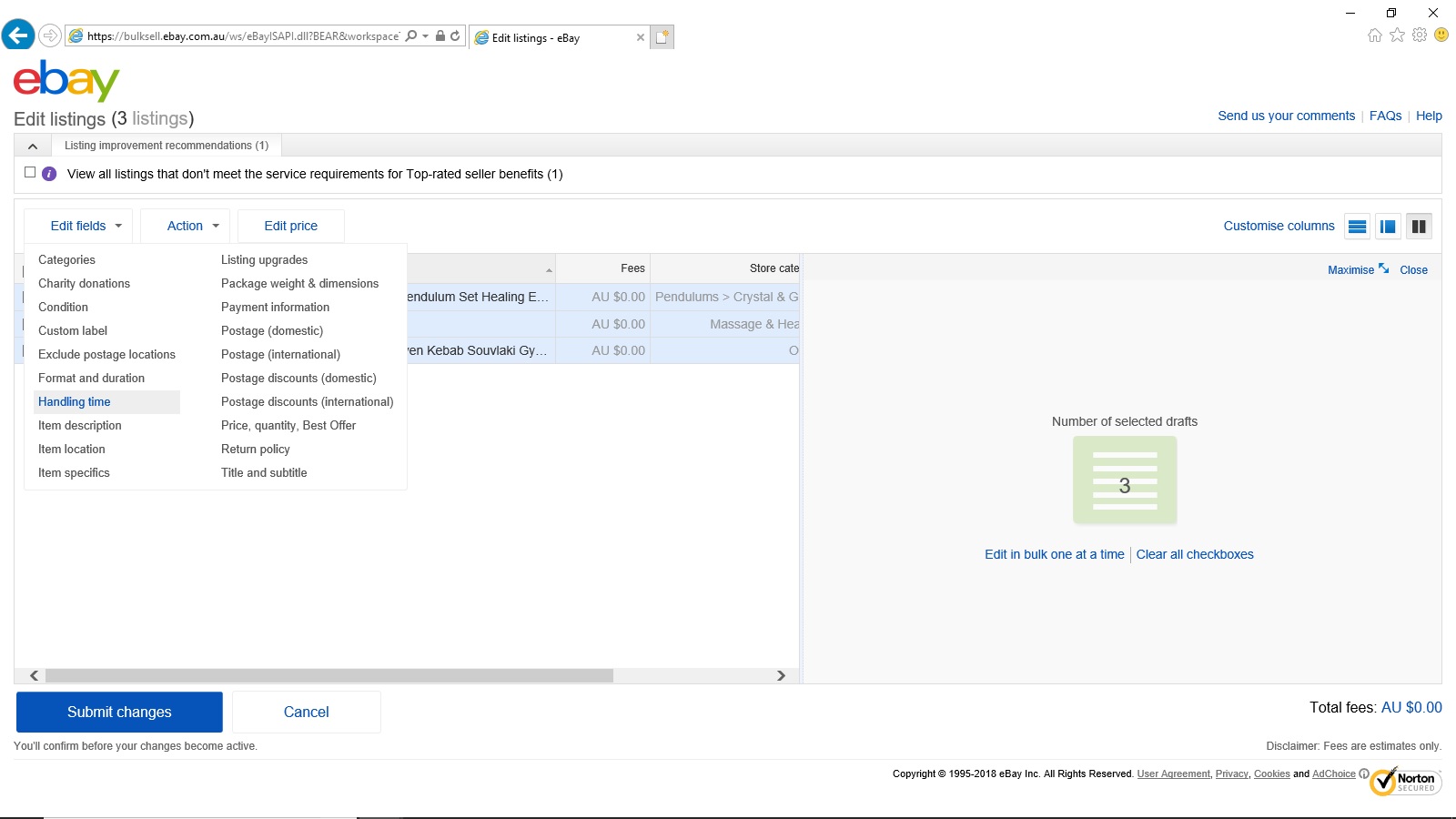Screen dimensions: 1456x819
Task: Open the browser settings gear icon
Action: (1419, 35)
